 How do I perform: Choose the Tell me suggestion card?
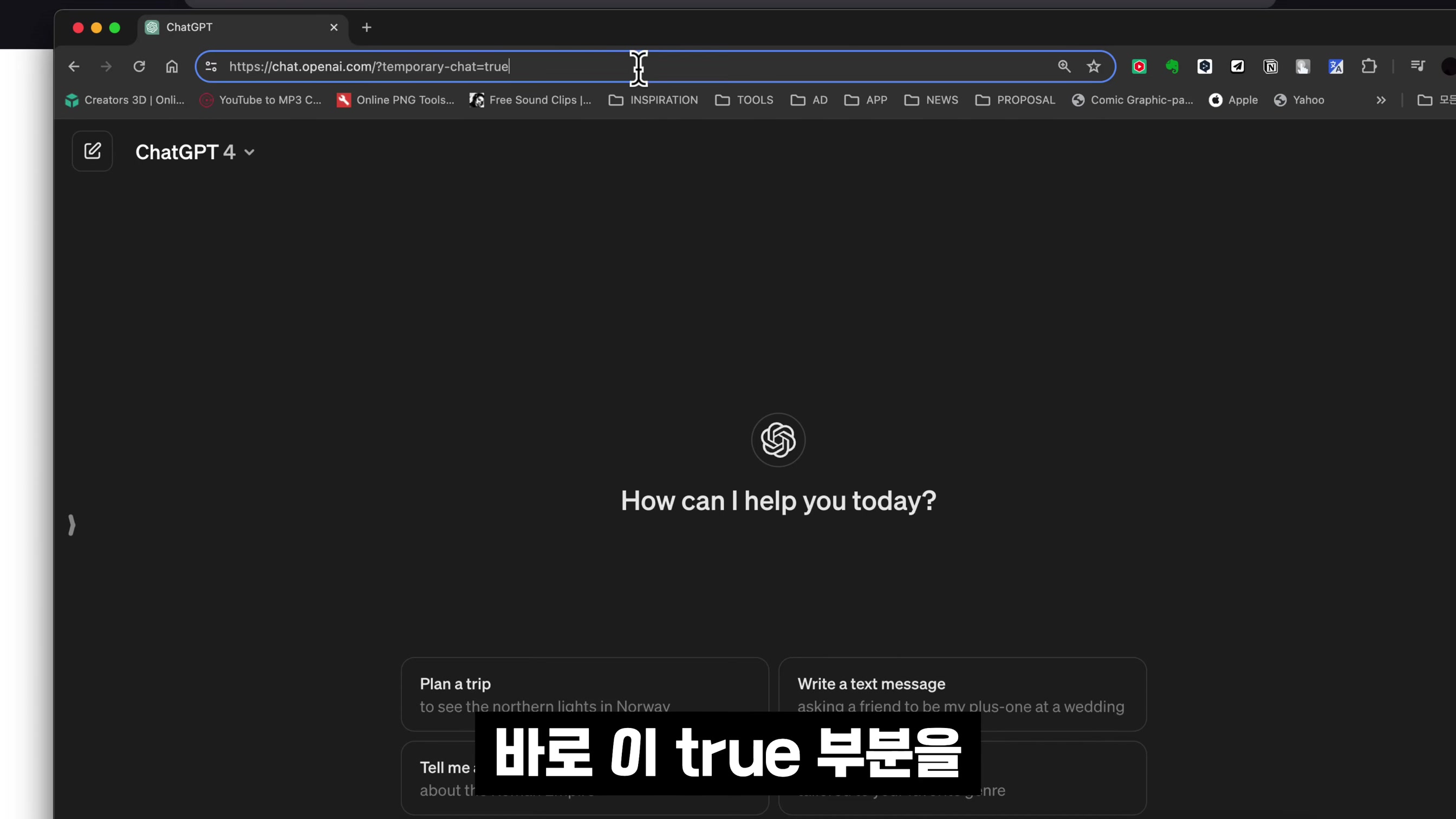click(x=584, y=778)
